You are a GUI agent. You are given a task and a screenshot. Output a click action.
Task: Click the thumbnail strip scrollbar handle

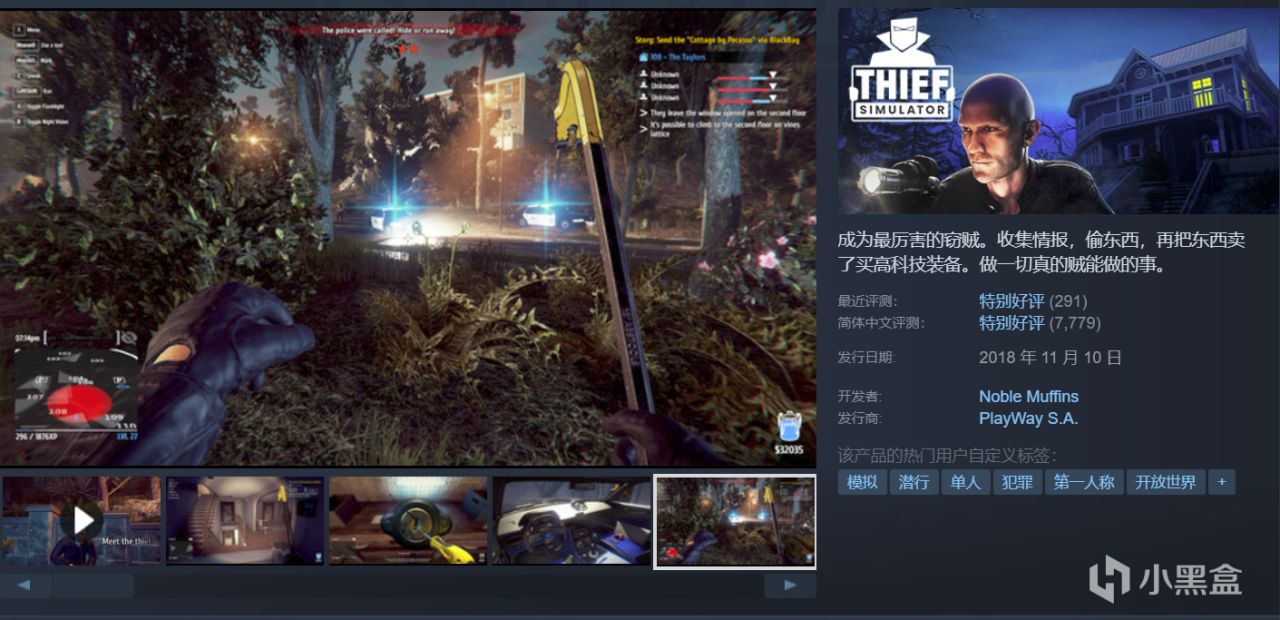(92, 585)
